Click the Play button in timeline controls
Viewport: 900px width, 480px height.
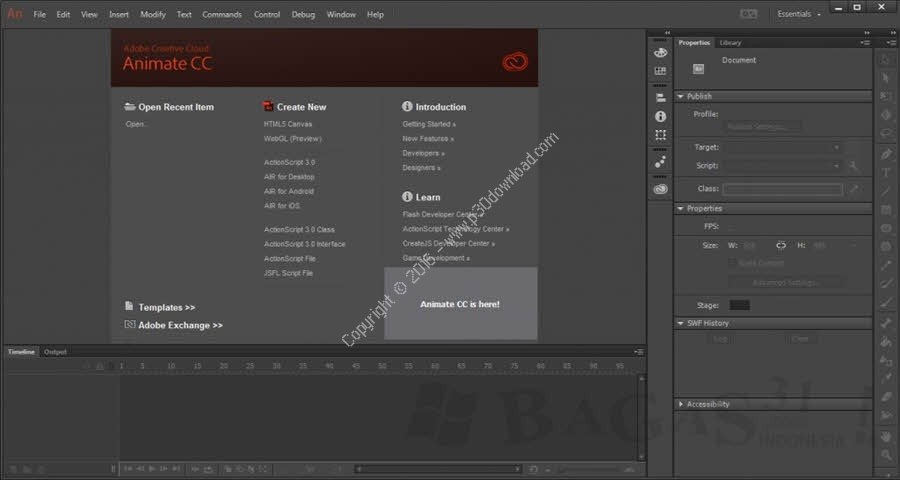point(152,469)
